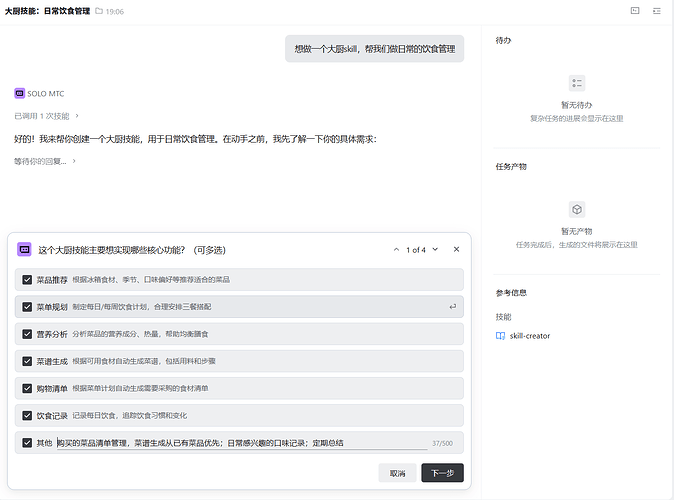
Task: Click the 1 of 4 page indicator
Action: click(416, 250)
